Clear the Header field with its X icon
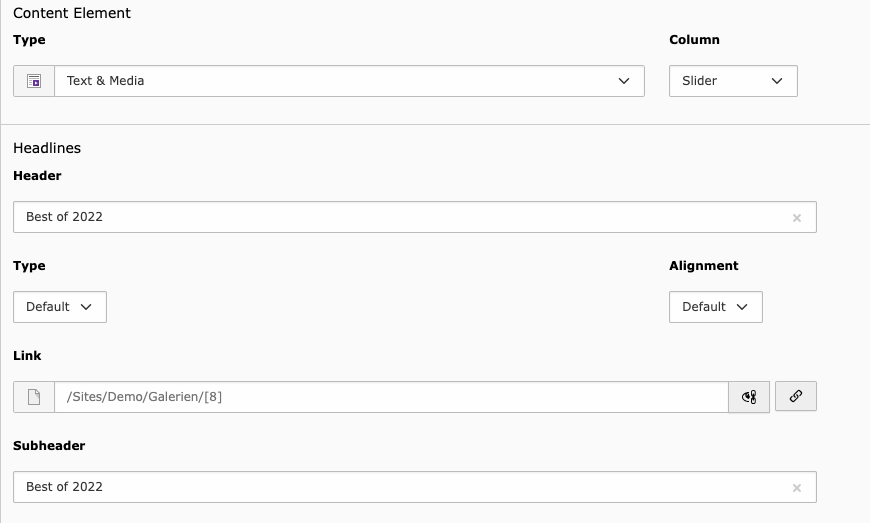This screenshot has width=870, height=523. [x=797, y=218]
